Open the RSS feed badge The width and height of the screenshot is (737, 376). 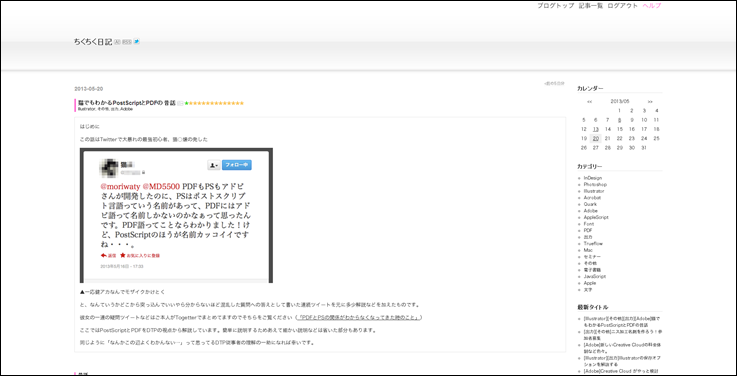[127, 42]
